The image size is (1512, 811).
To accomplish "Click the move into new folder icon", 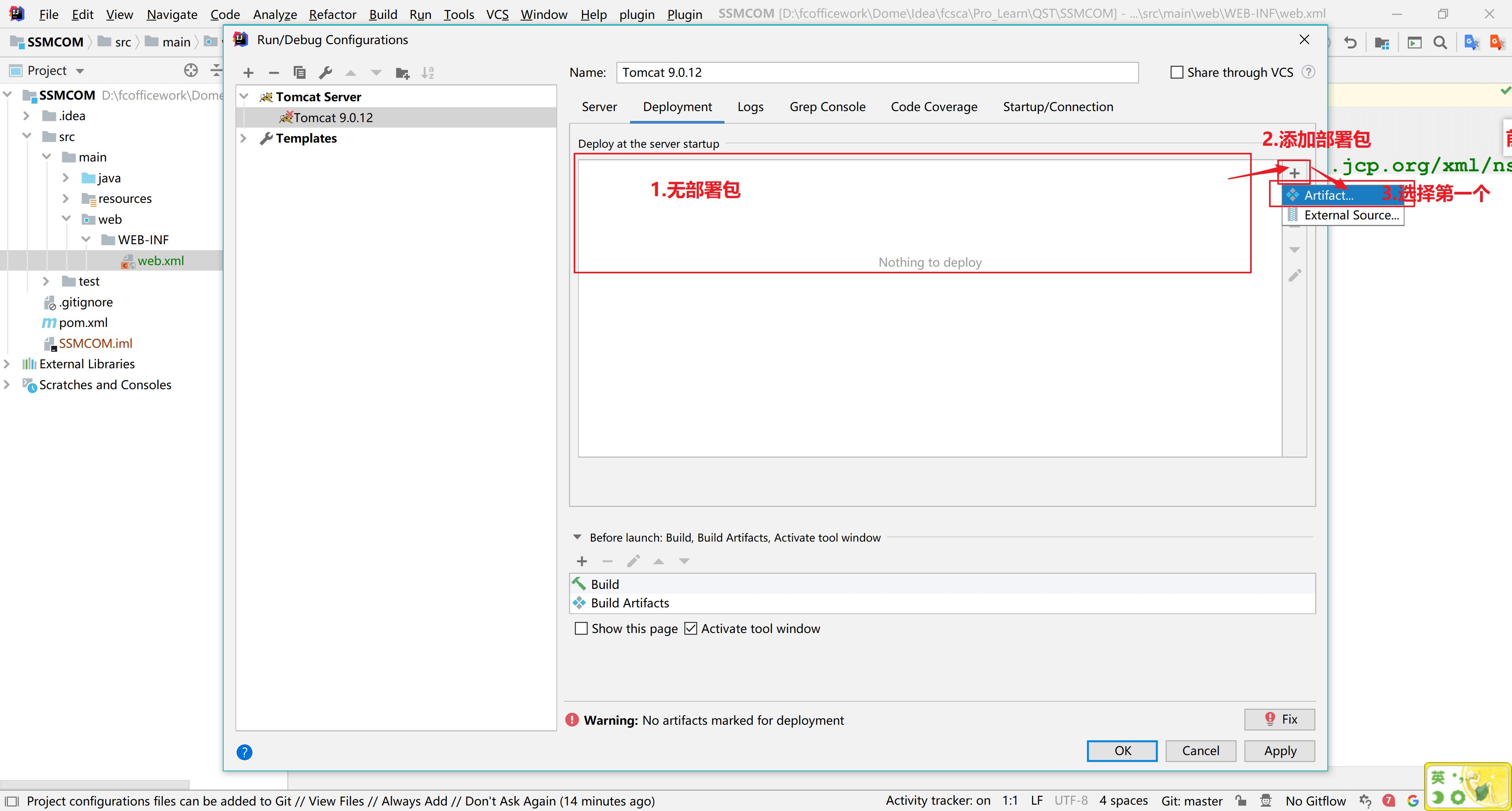I will [x=402, y=73].
